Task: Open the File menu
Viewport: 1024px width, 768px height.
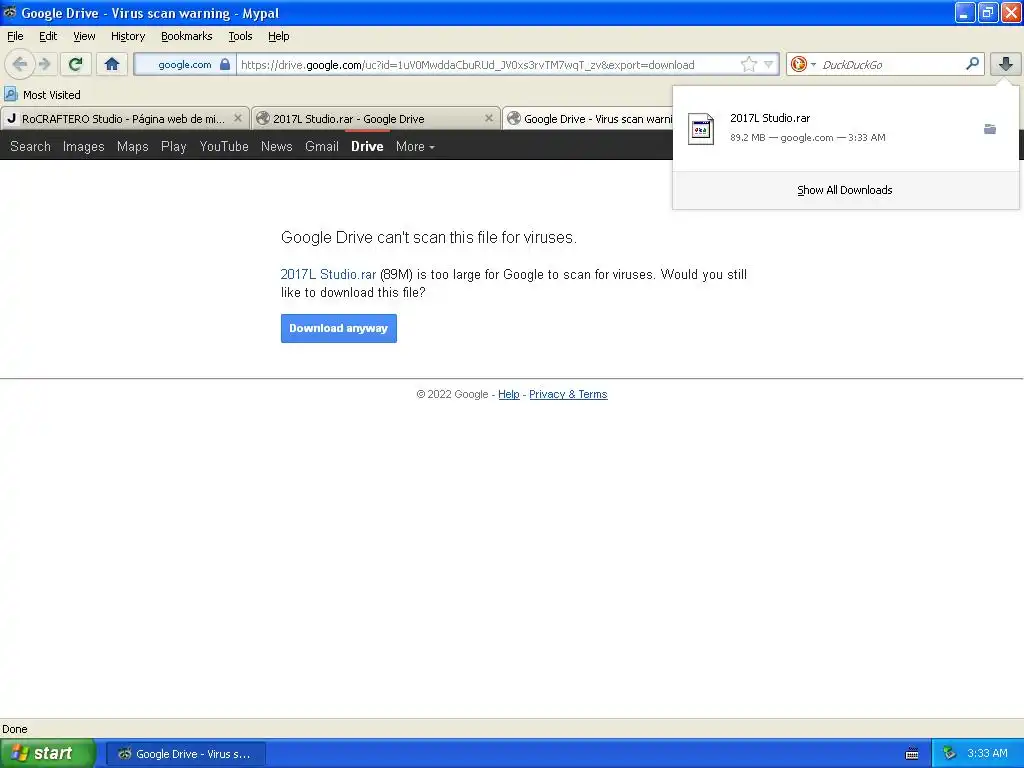Action: coord(15,36)
